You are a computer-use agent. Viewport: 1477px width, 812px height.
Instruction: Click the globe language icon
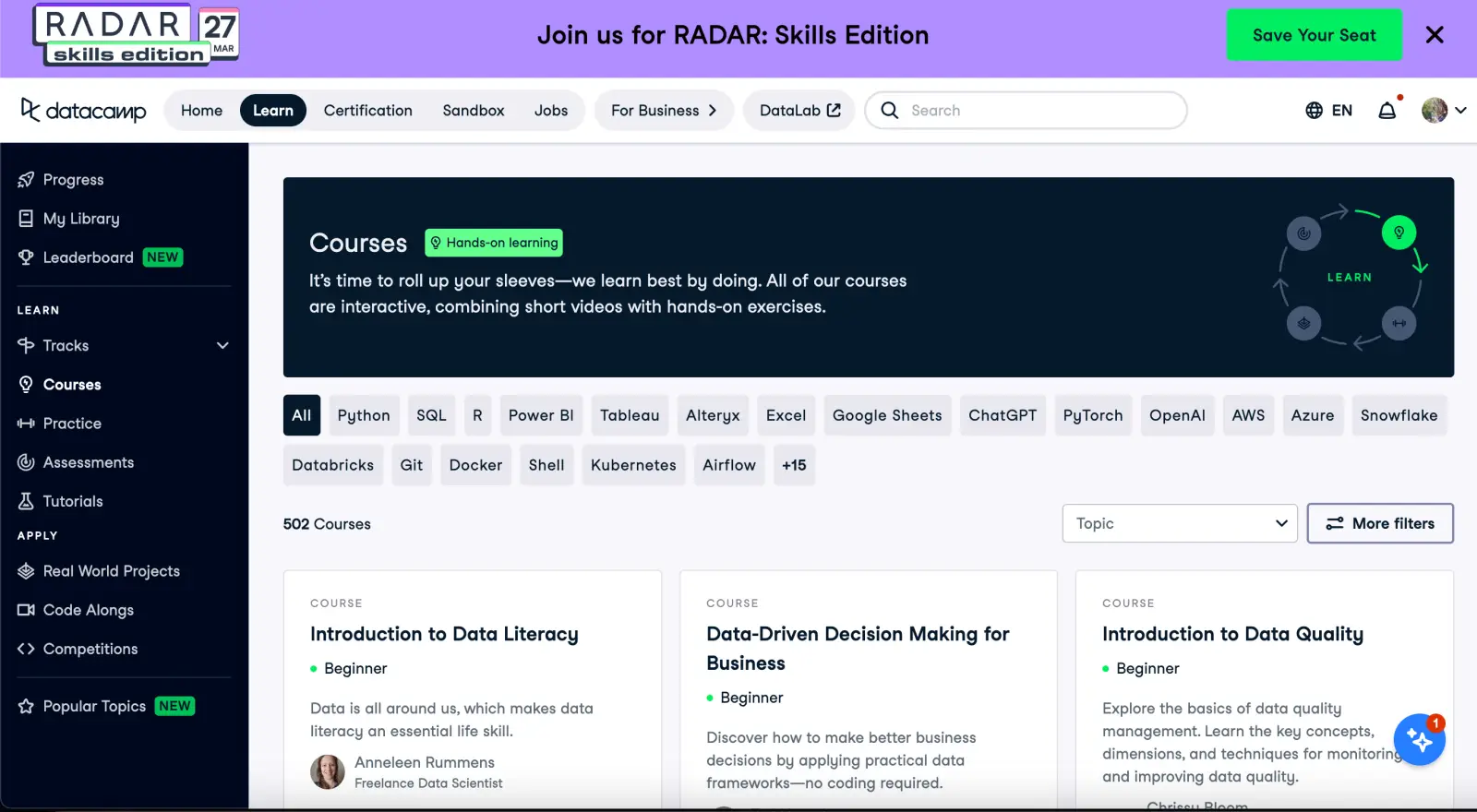(x=1315, y=111)
